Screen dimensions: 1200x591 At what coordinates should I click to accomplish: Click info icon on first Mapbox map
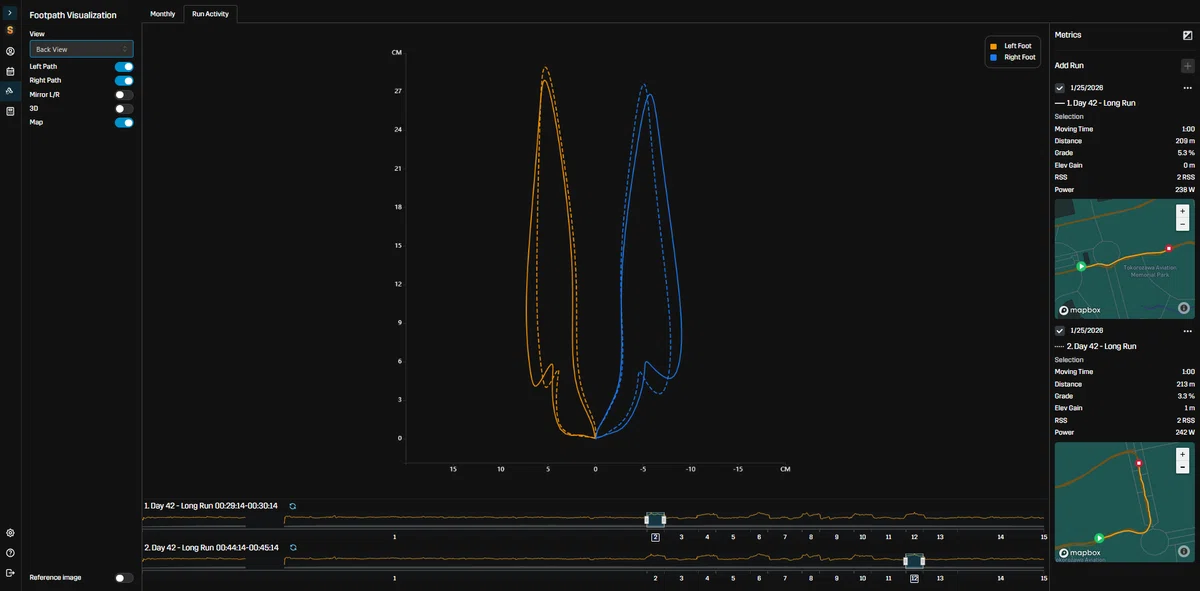tap(1184, 309)
